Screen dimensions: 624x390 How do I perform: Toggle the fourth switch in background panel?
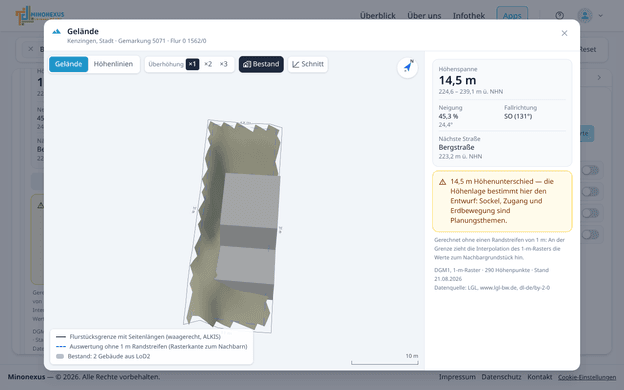(x=590, y=235)
